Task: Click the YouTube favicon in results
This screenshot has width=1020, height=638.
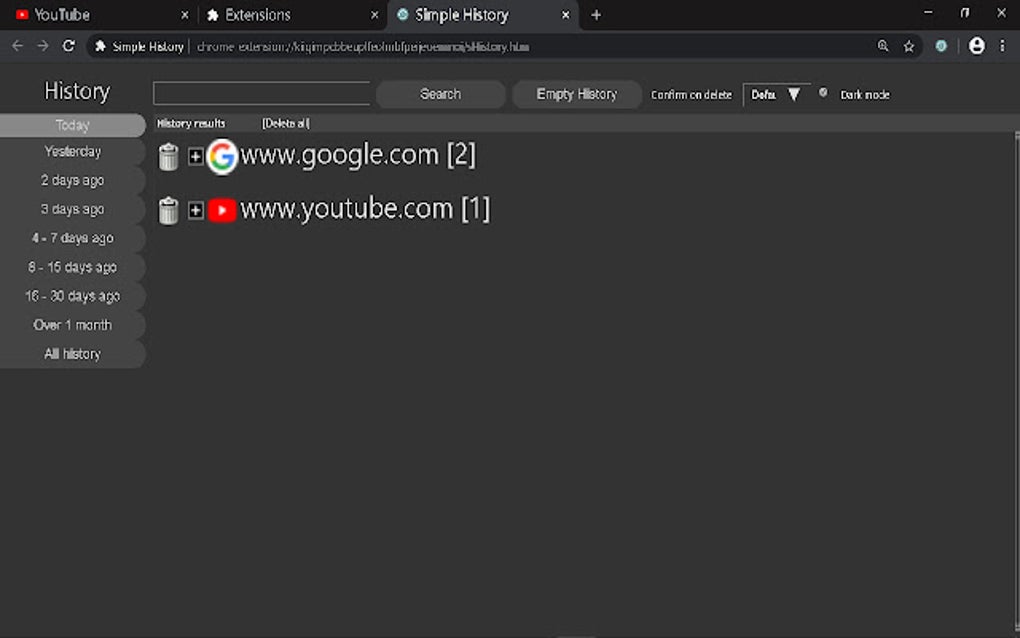Action: click(222, 210)
